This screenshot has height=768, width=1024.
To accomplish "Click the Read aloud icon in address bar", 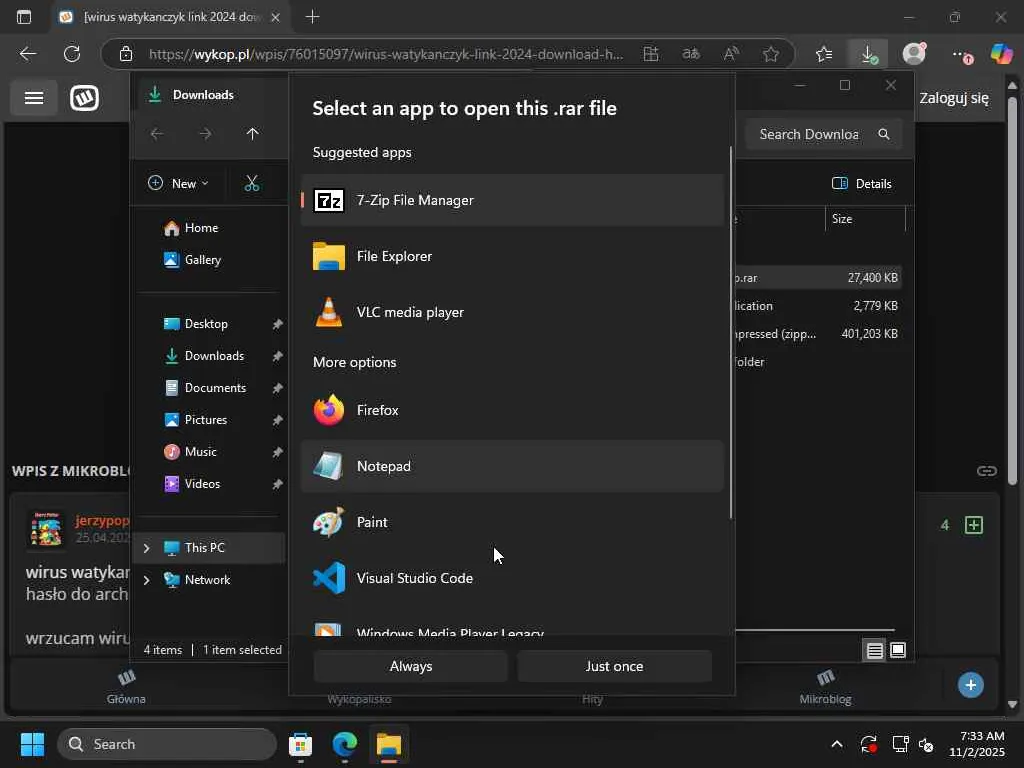I will [731, 54].
